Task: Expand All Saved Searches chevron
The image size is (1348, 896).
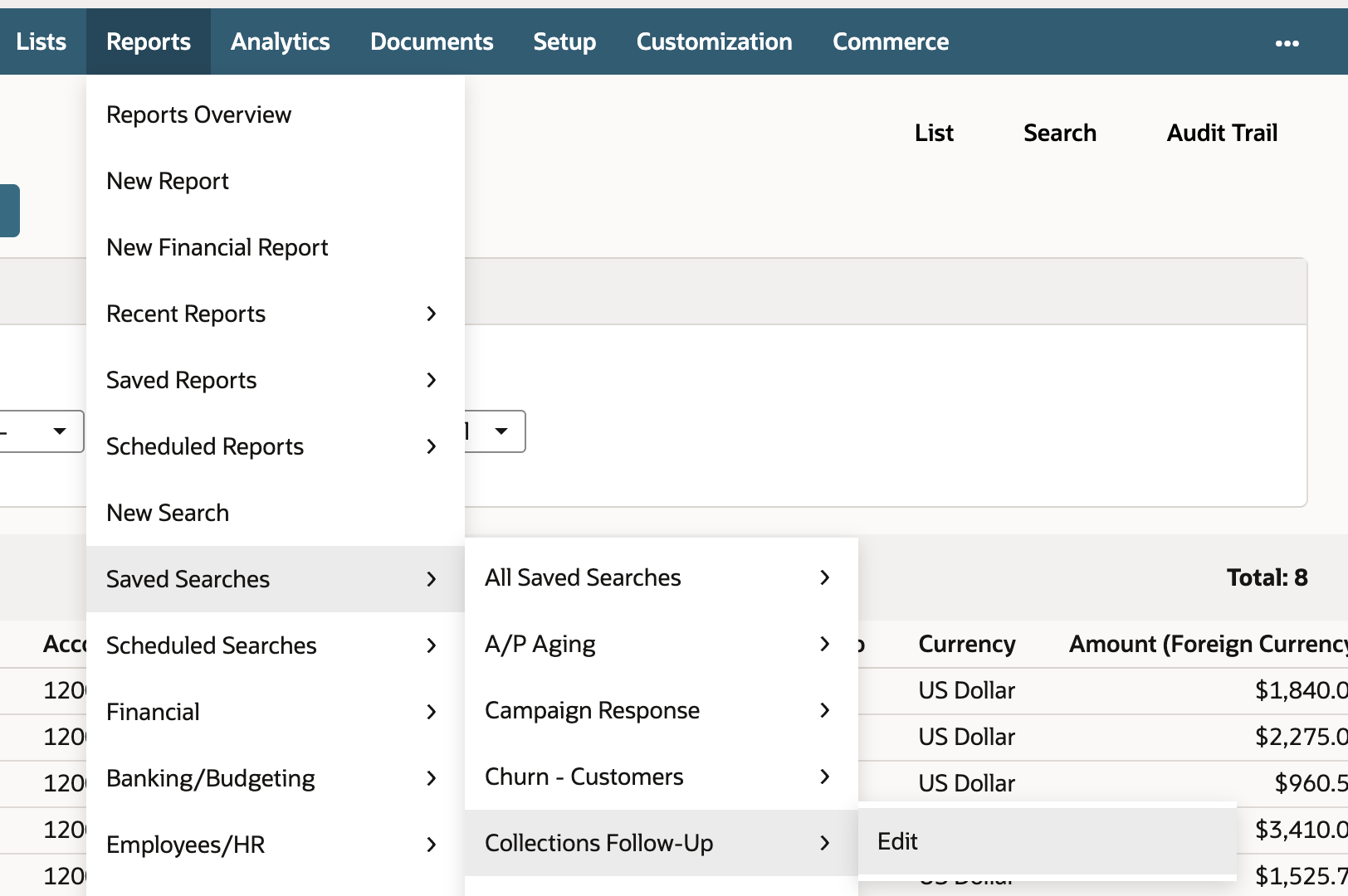Action: [824, 577]
